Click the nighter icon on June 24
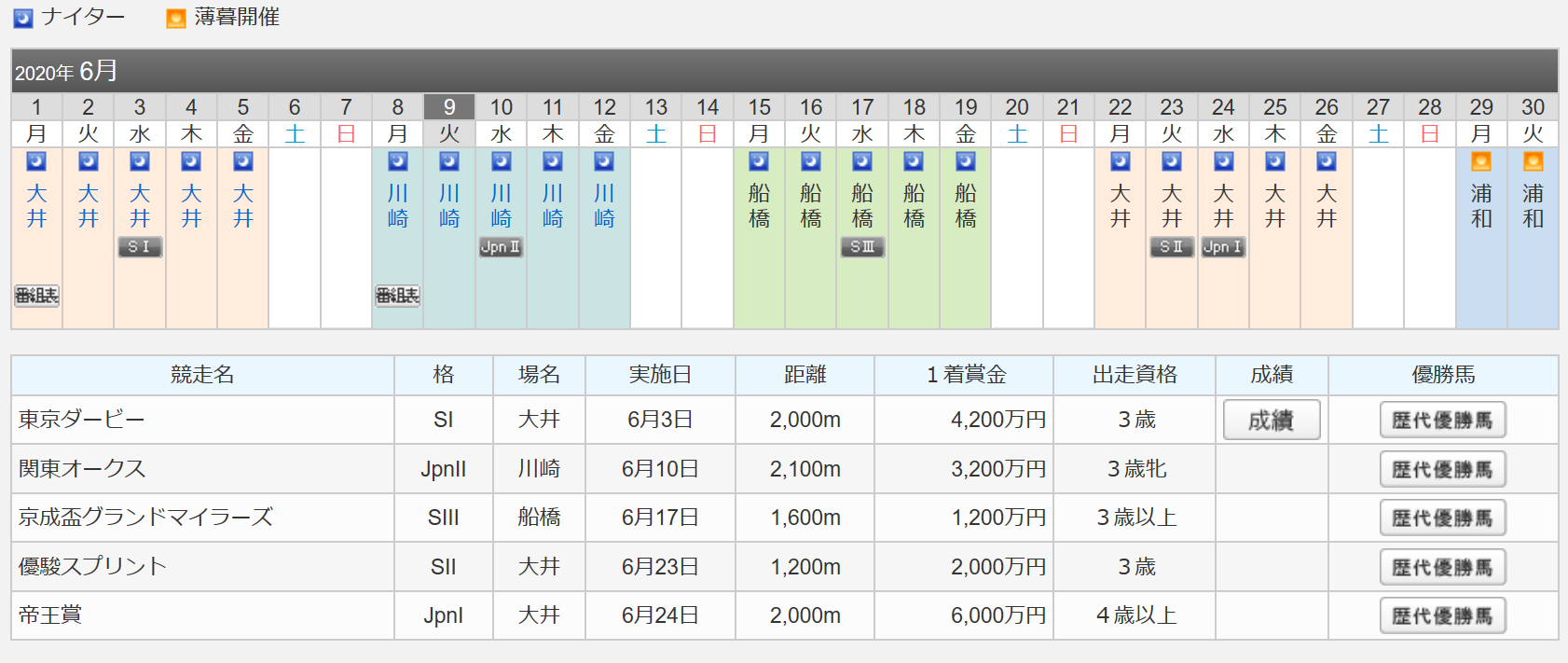Image resolution: width=1568 pixels, height=663 pixels. click(1224, 161)
